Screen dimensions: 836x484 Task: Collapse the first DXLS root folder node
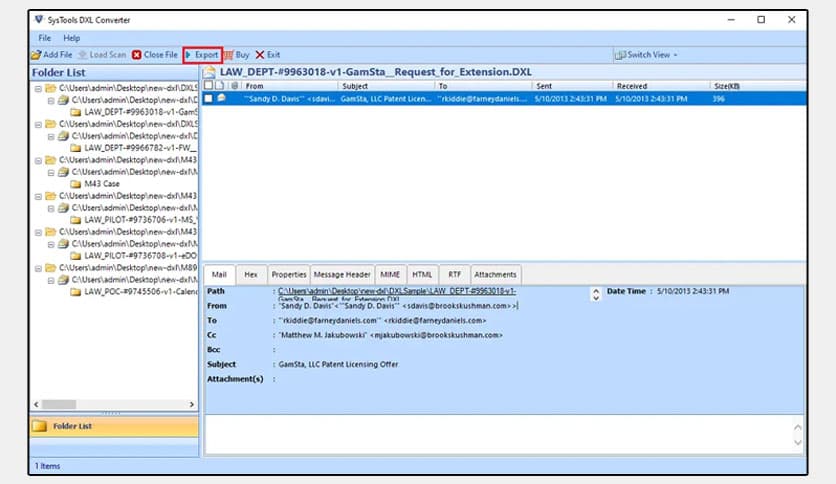click(x=38, y=88)
